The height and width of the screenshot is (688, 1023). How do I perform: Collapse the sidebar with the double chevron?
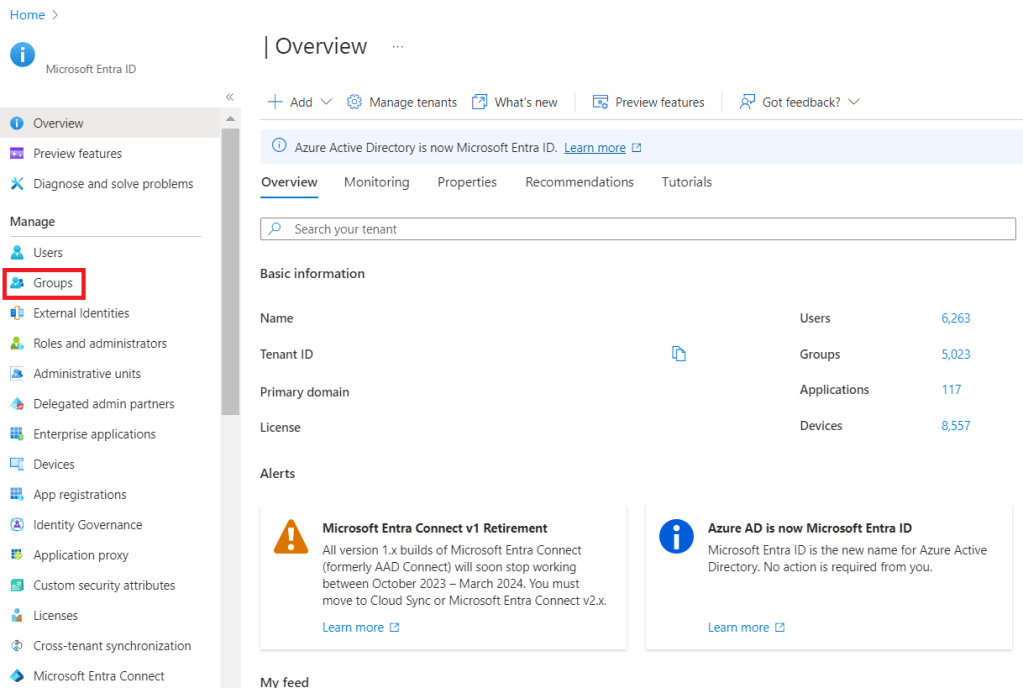(x=229, y=97)
